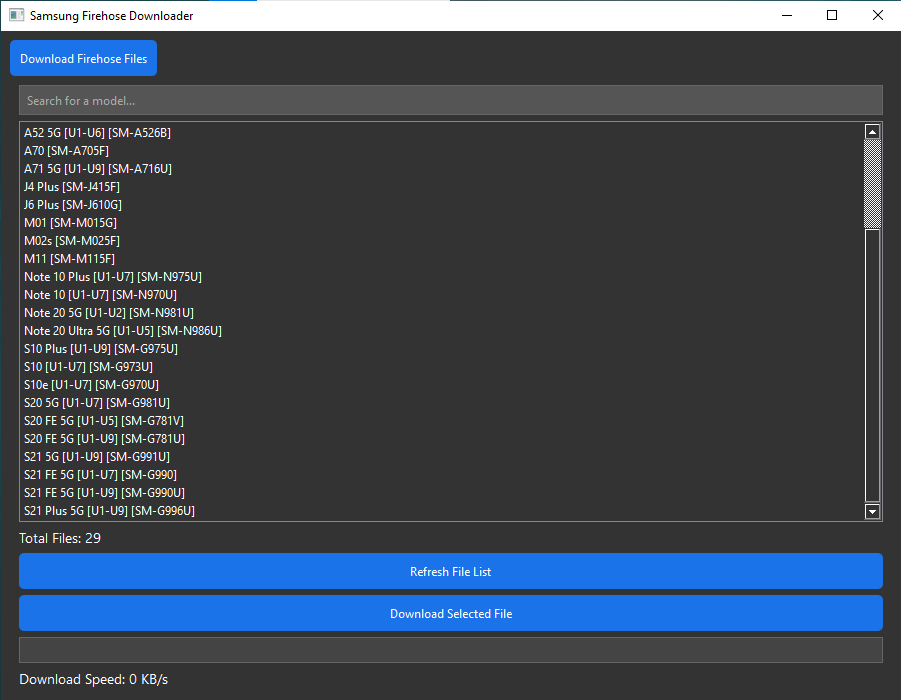This screenshot has width=901, height=700.
Task: Select Note 10 Plus [U1-U7] [SM-N975U]
Action: (x=442, y=276)
